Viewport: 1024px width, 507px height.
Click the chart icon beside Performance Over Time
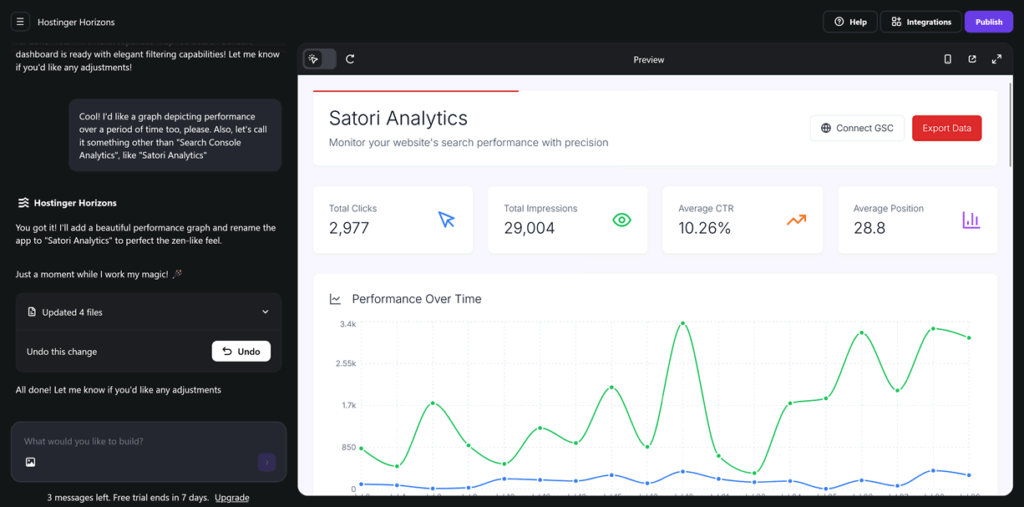pos(335,299)
